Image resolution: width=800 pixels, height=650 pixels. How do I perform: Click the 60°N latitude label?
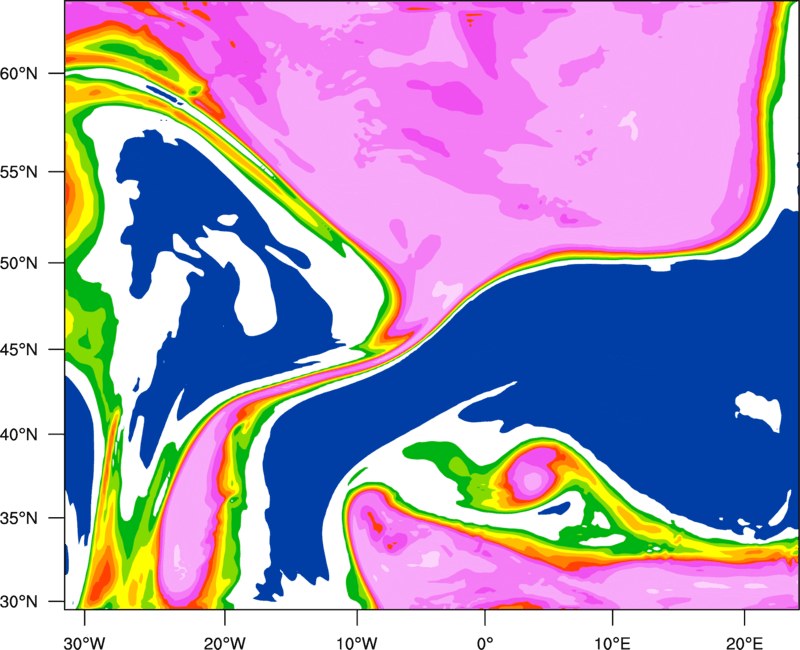19,73
